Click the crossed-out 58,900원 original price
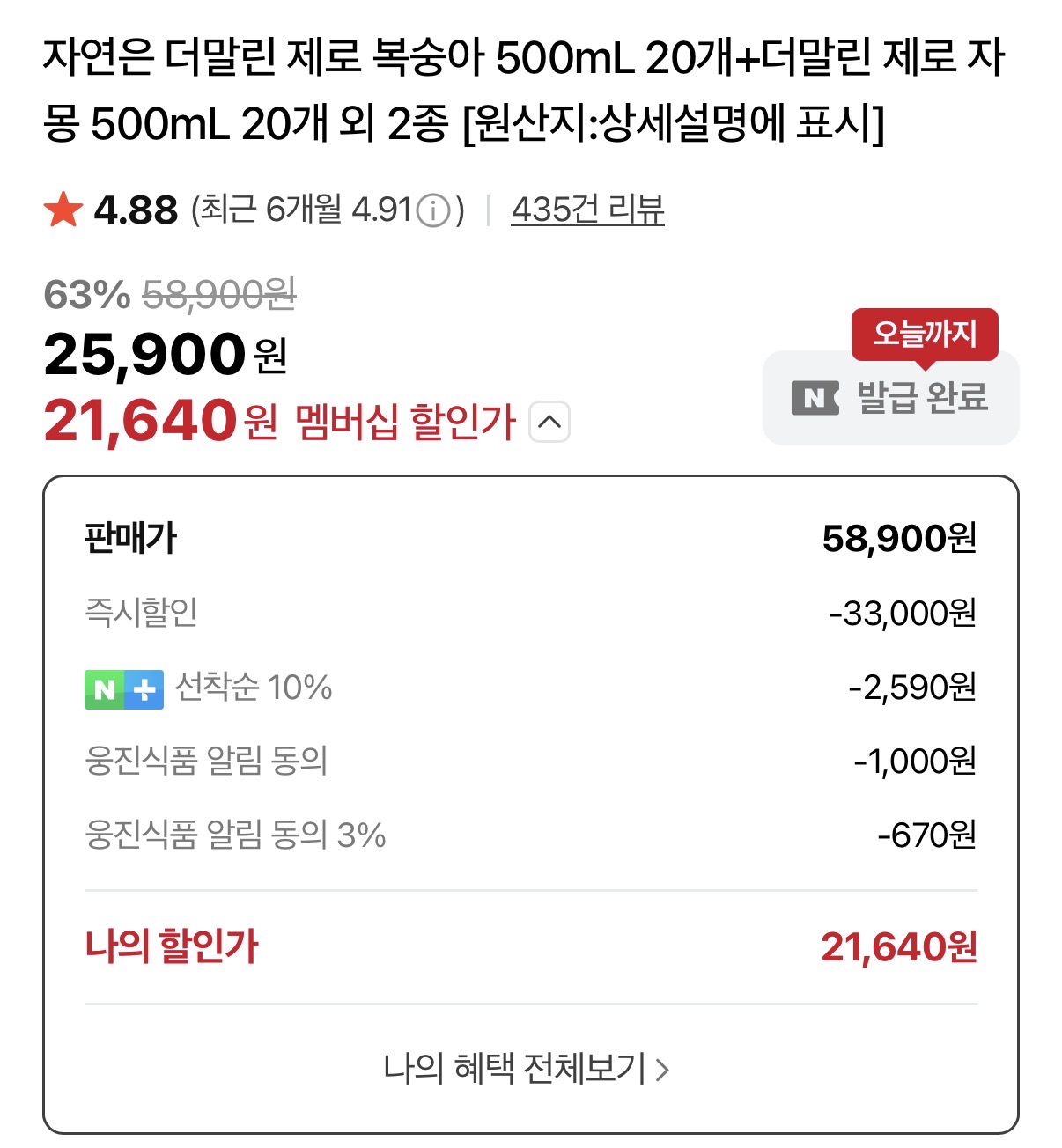 click(x=219, y=295)
